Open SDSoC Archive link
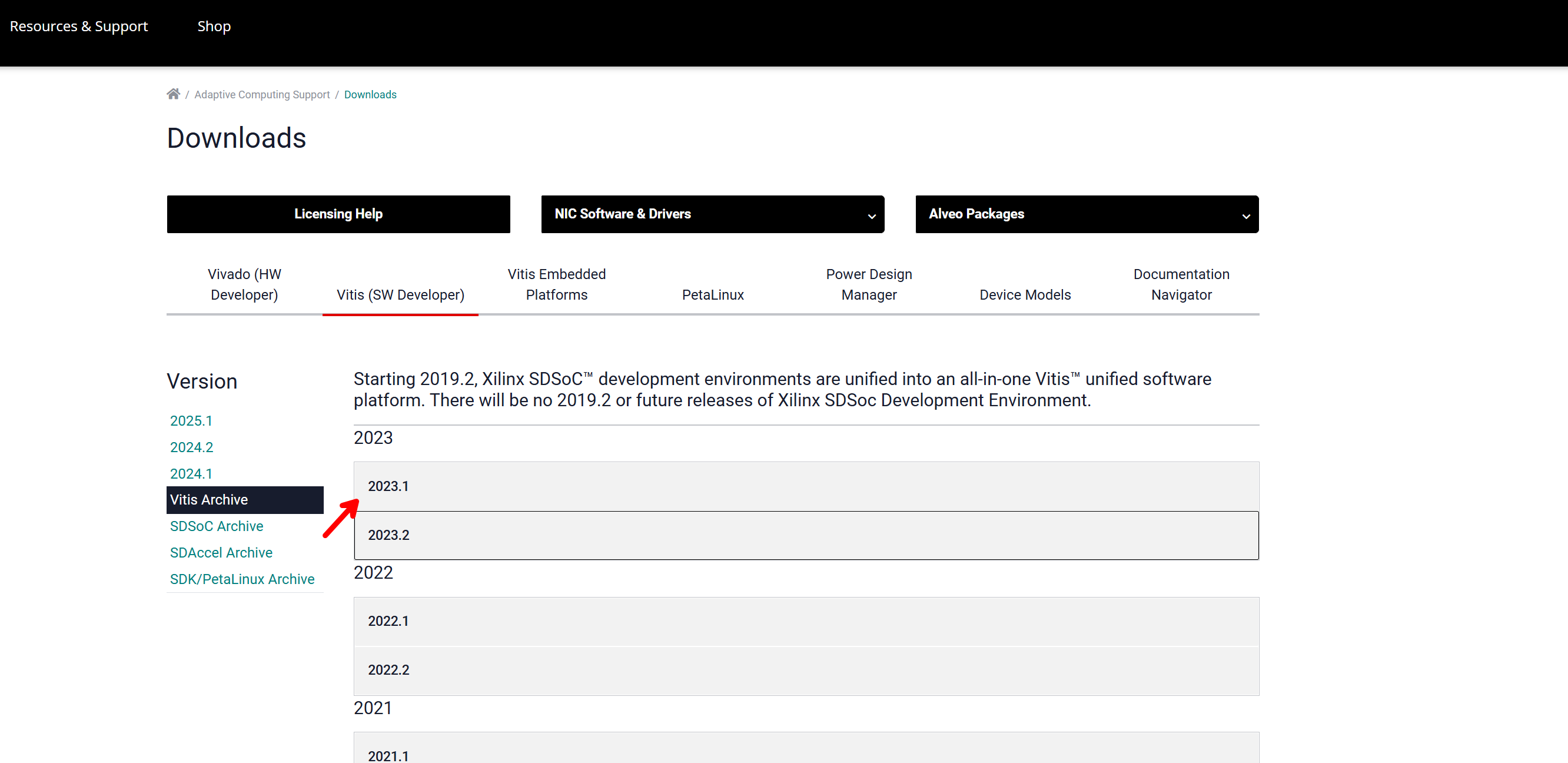This screenshot has height=763, width=1568. pyautogui.click(x=216, y=526)
